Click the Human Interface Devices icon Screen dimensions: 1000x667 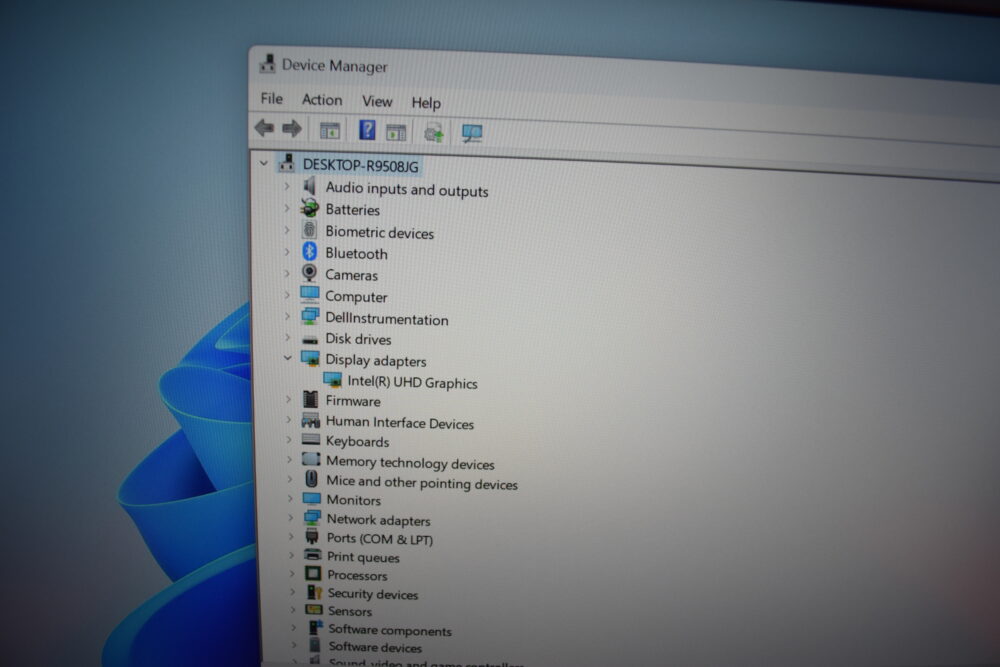pos(311,421)
